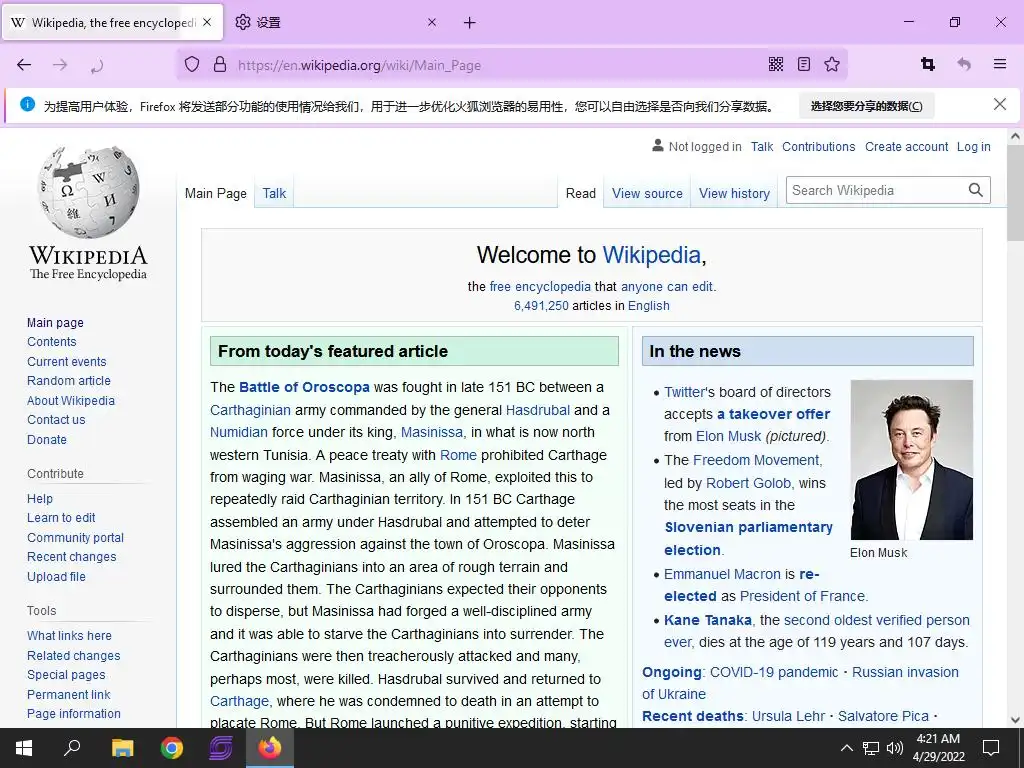Click the Masinissa link

click(x=432, y=432)
